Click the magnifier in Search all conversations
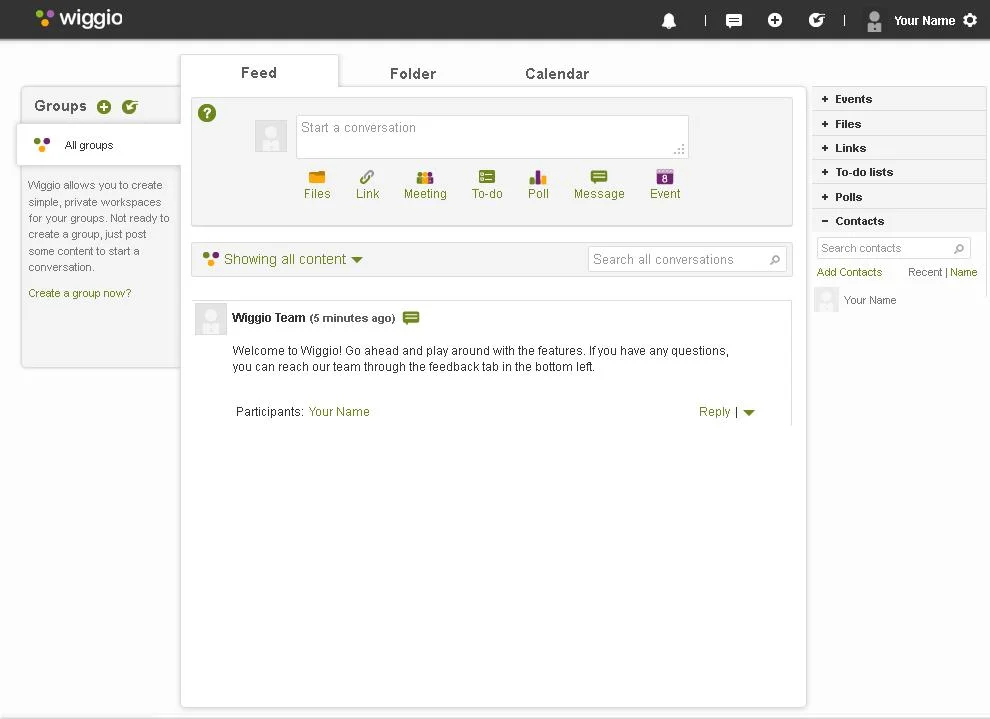Image resolution: width=990 pixels, height=719 pixels. coord(775,259)
